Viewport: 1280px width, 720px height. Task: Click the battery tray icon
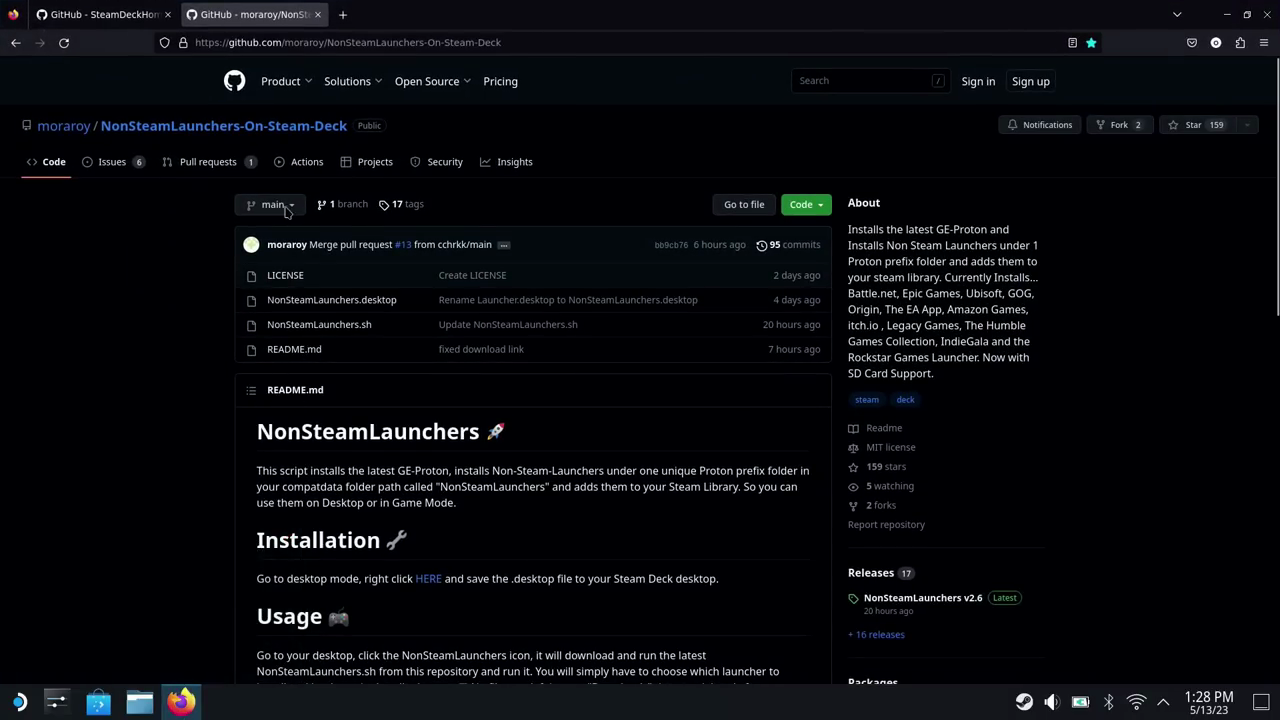(1080, 702)
